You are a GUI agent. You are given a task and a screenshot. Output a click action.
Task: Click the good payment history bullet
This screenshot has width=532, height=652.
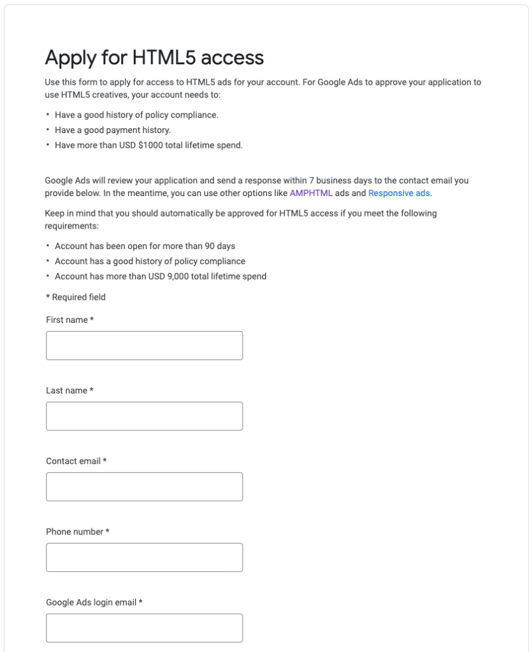(x=113, y=130)
